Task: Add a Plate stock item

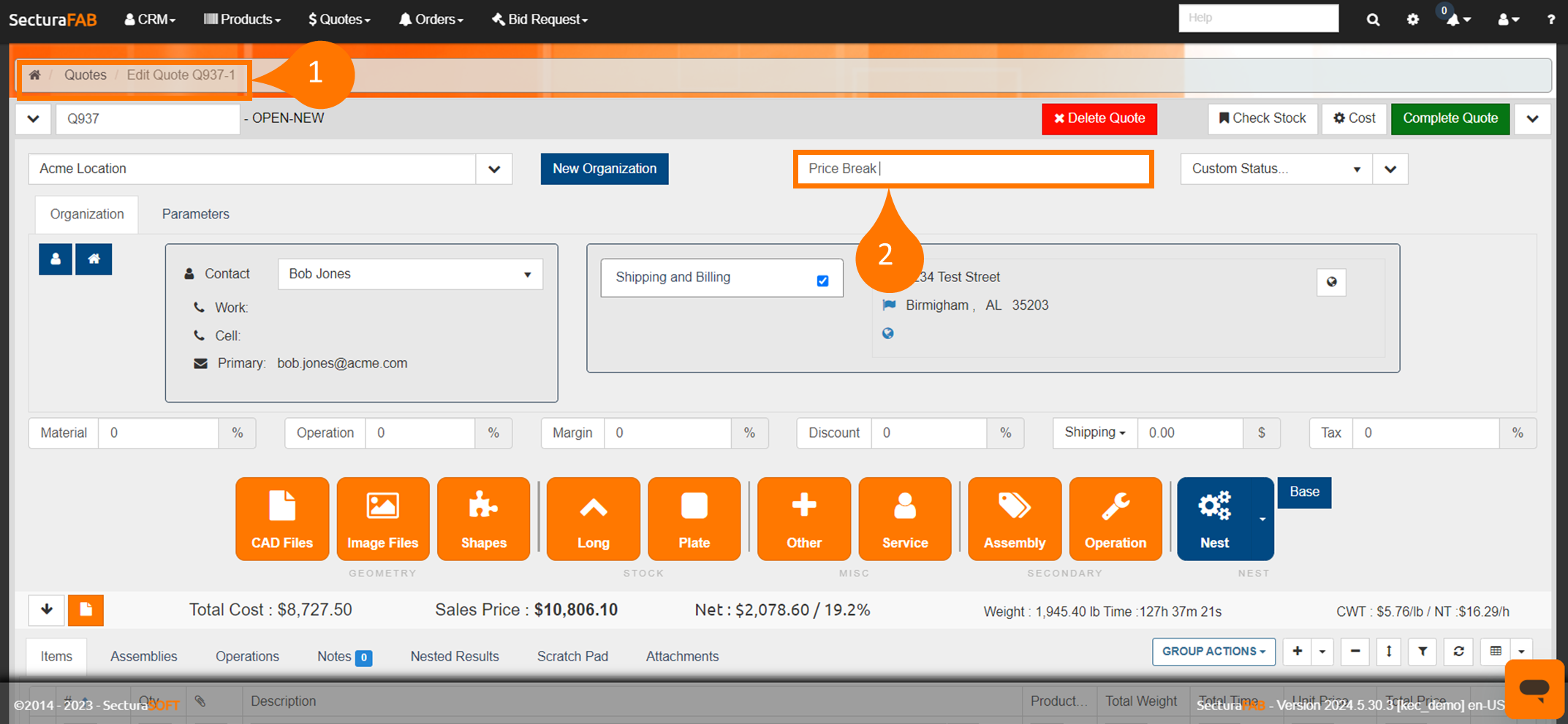Action: coord(694,519)
